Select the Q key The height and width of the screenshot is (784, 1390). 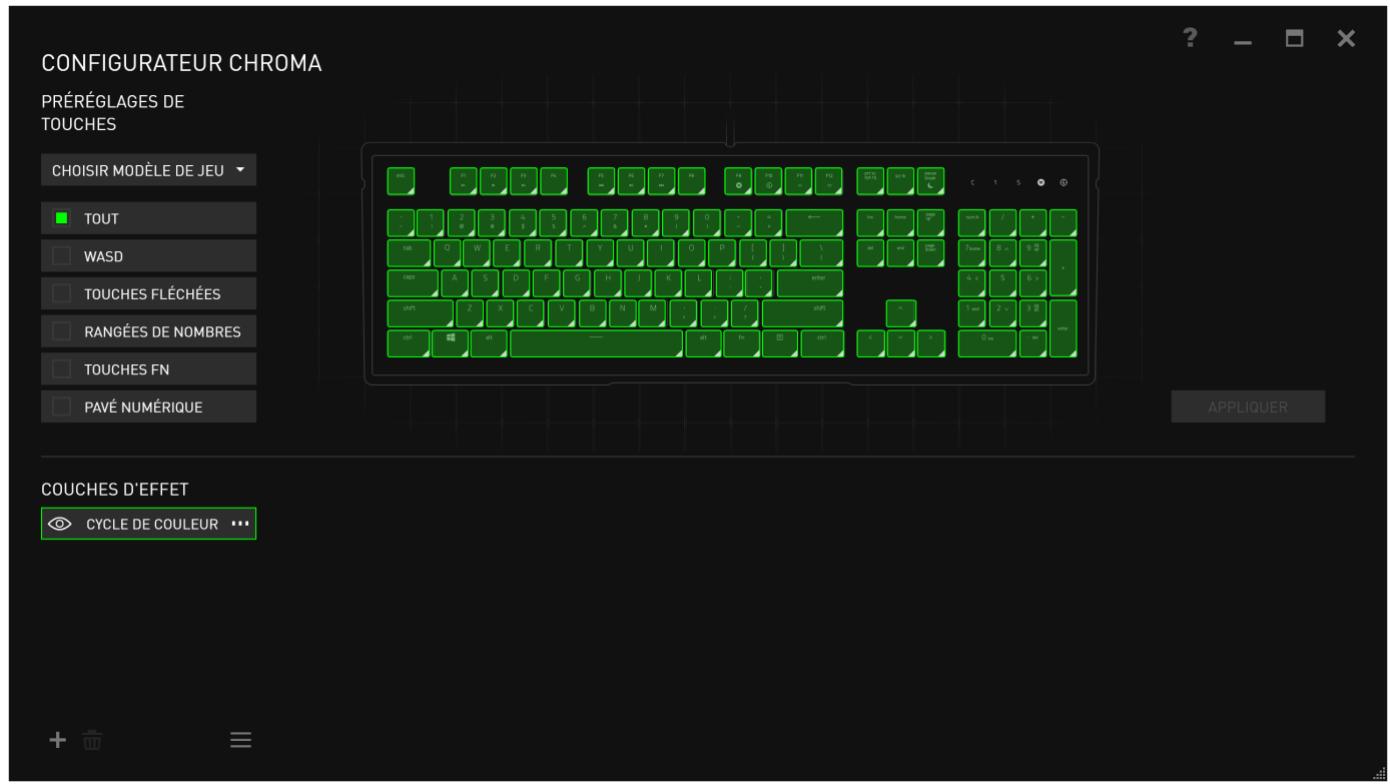click(x=448, y=253)
